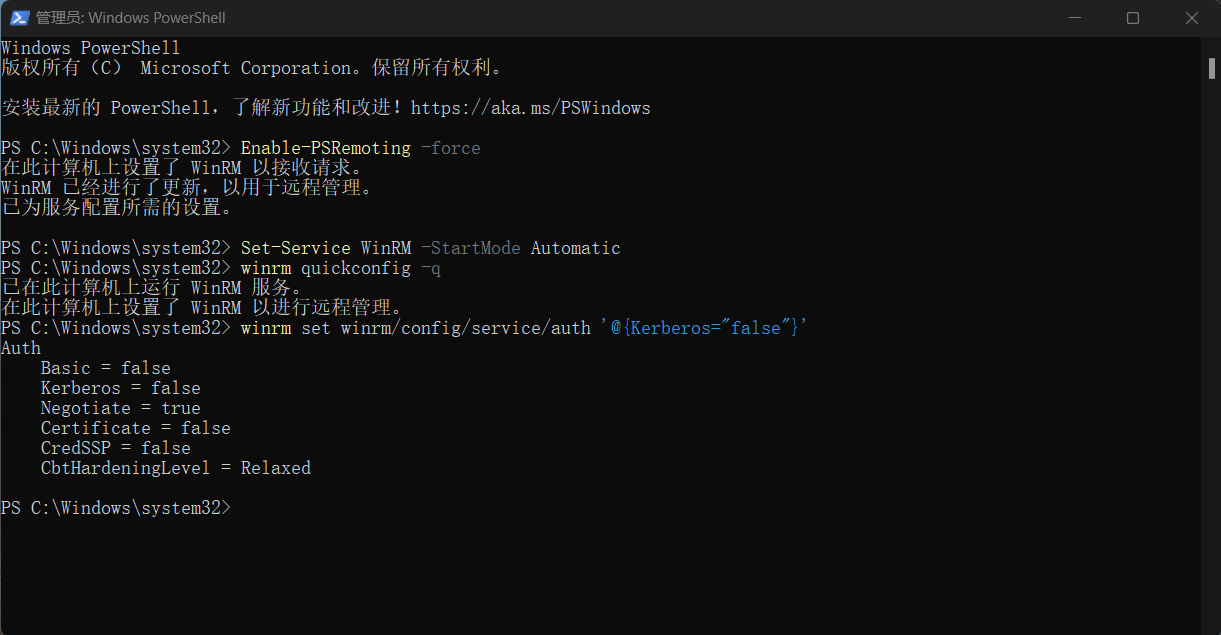1221x635 pixels.
Task: Click the vertical scrollbar thumb
Action: [x=1211, y=67]
